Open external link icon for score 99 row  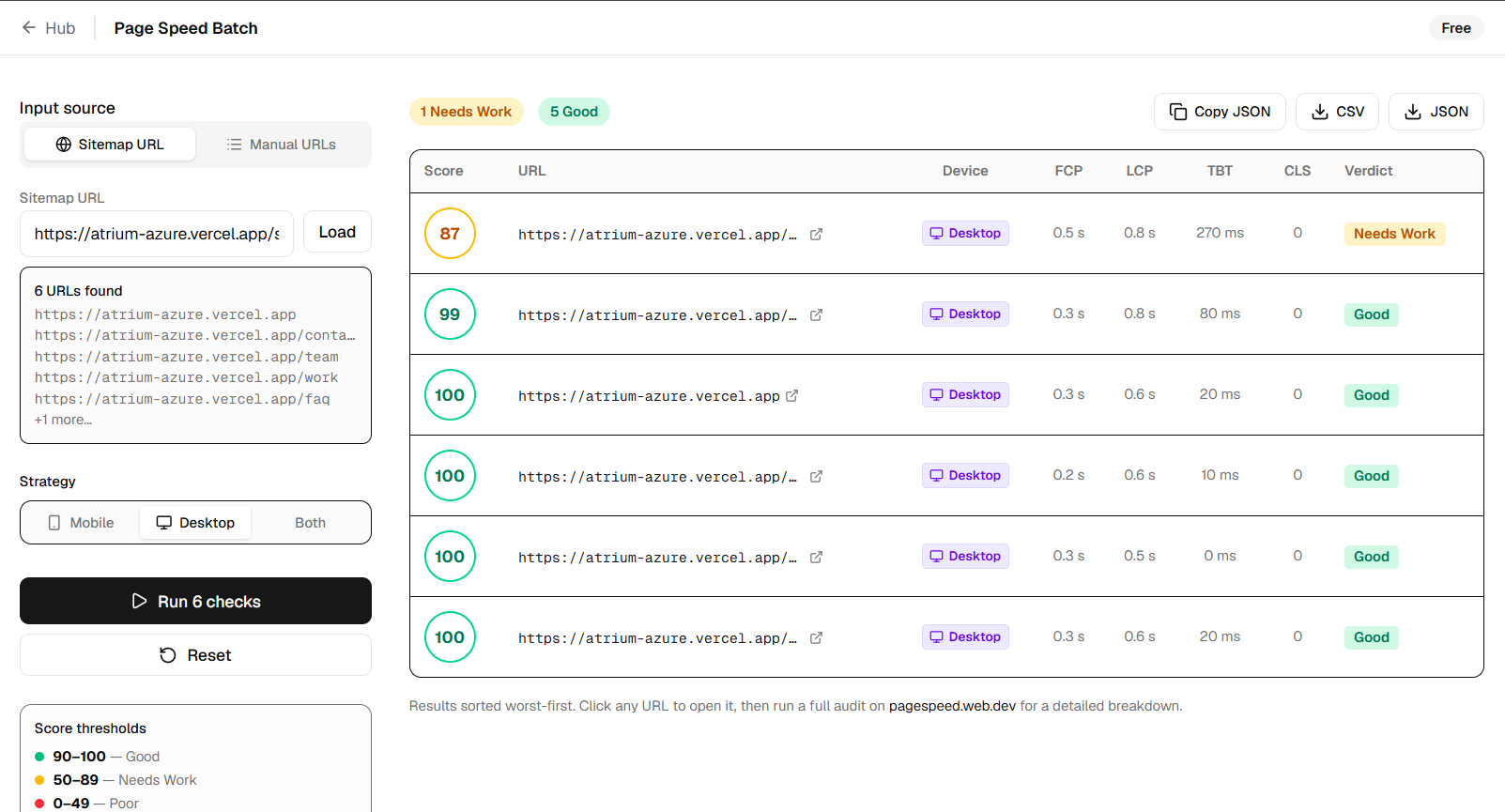click(x=816, y=315)
